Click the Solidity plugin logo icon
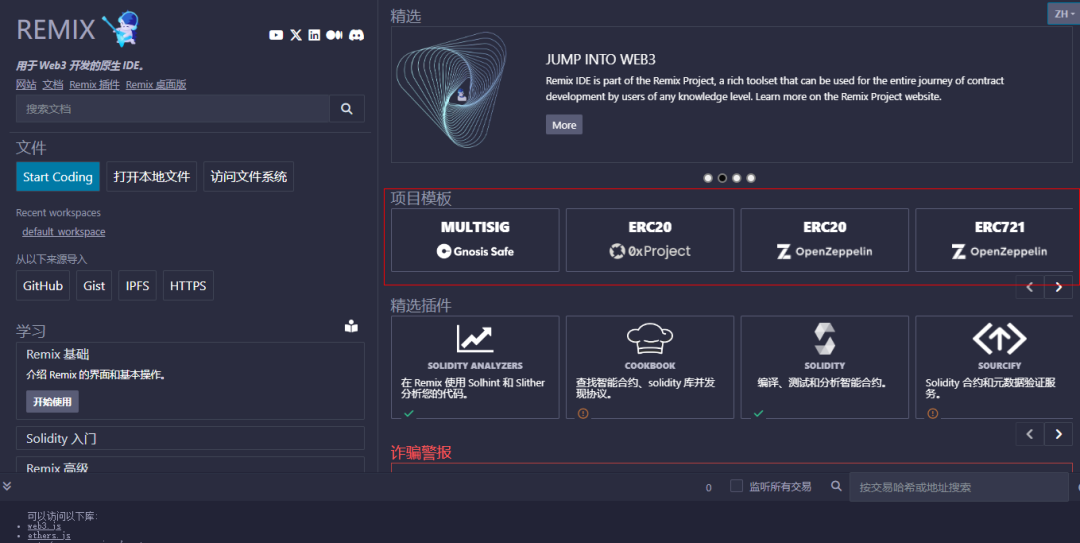Screen dimensions: 1080x543 tap(824, 338)
